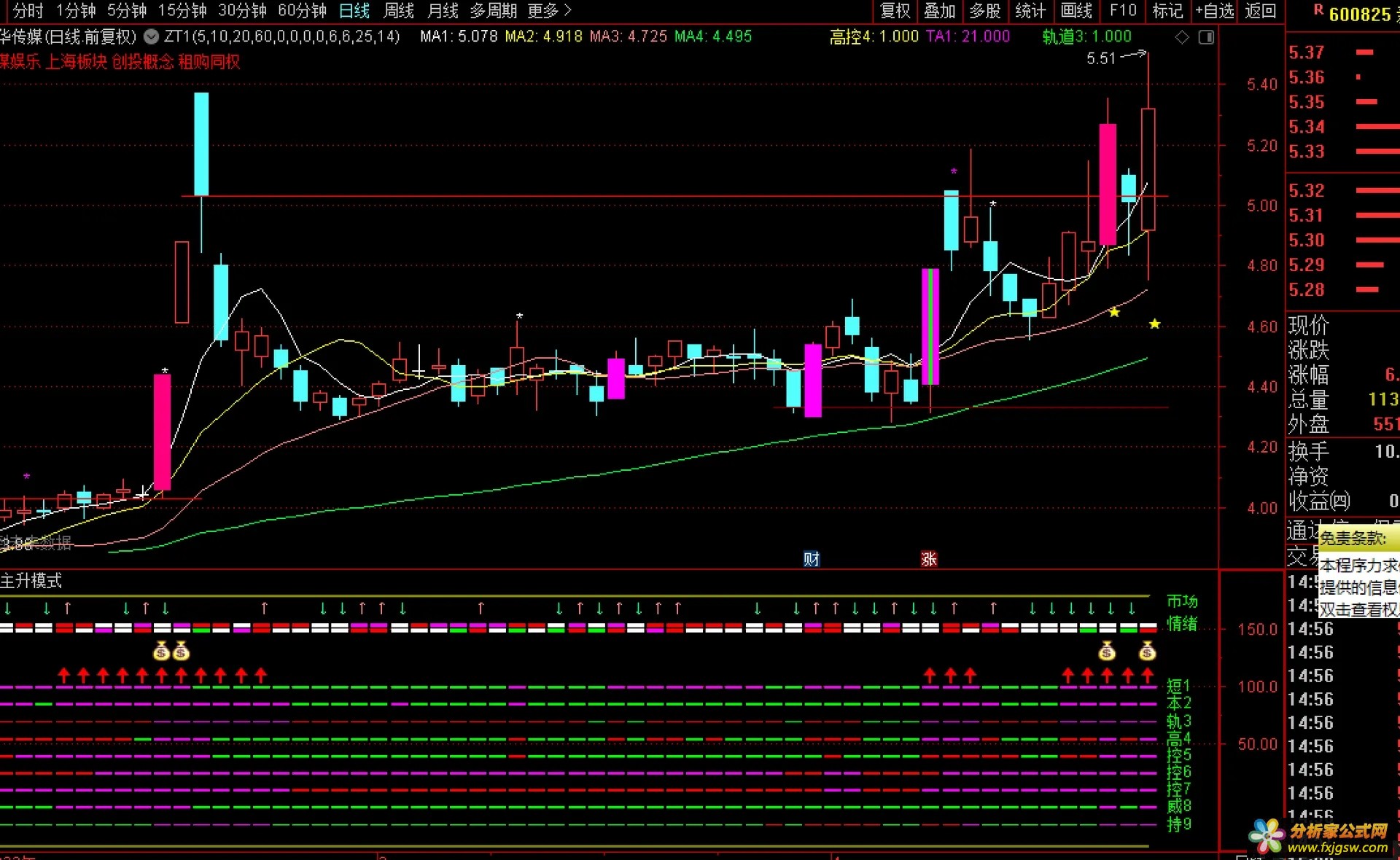Image resolution: width=1400 pixels, height=860 pixels.
Task: Click the diamond icon at chart top right
Action: pyautogui.click(x=1182, y=37)
